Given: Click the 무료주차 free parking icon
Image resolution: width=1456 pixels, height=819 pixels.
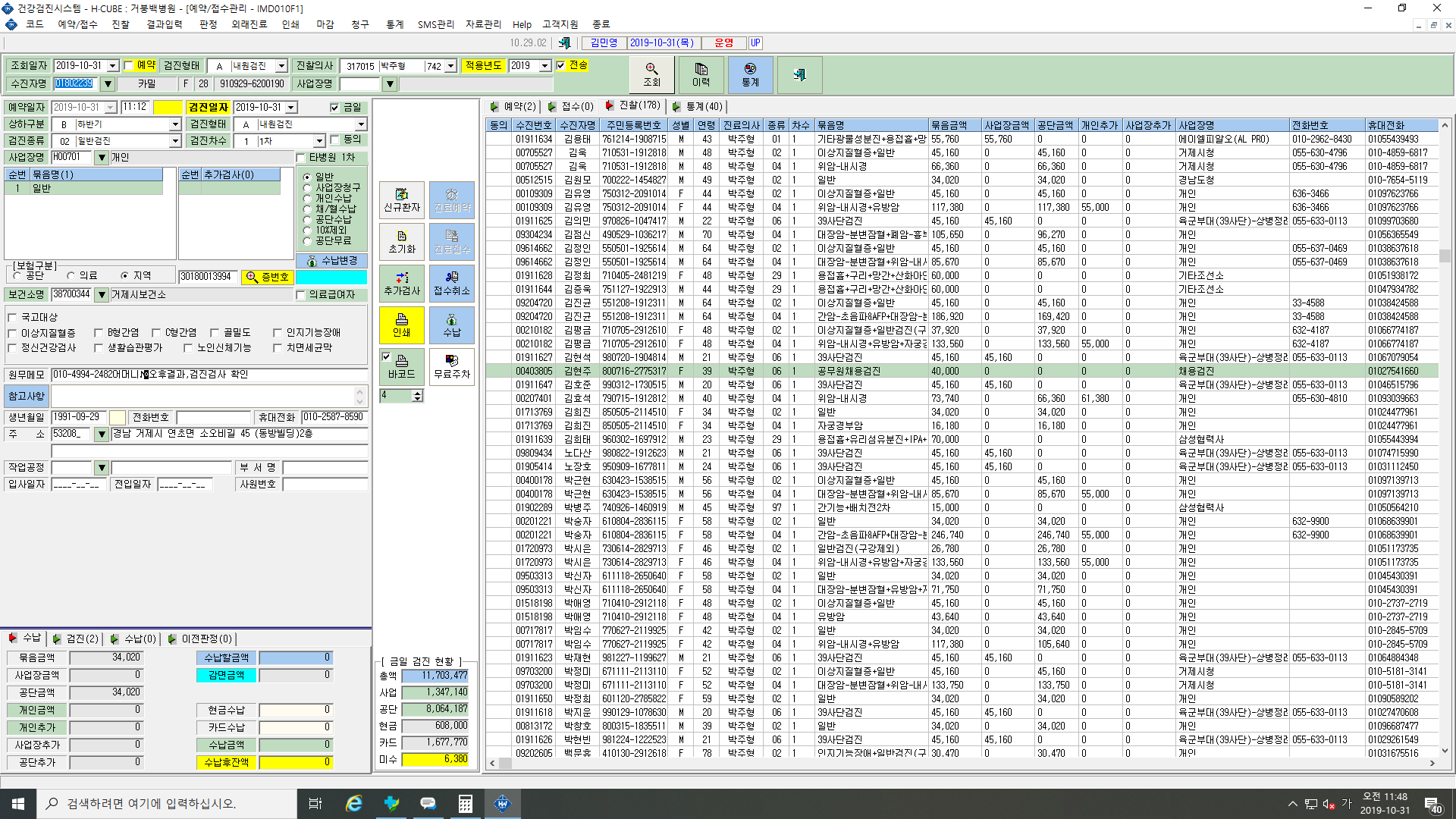Looking at the screenshot, I should coord(452,367).
